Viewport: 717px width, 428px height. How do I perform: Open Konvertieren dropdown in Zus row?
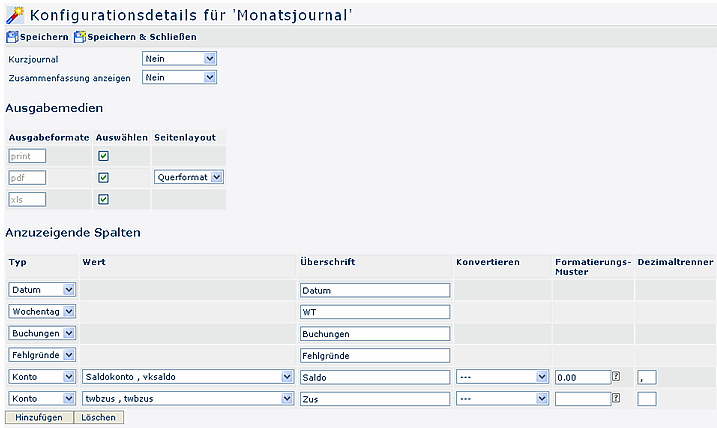pos(503,398)
